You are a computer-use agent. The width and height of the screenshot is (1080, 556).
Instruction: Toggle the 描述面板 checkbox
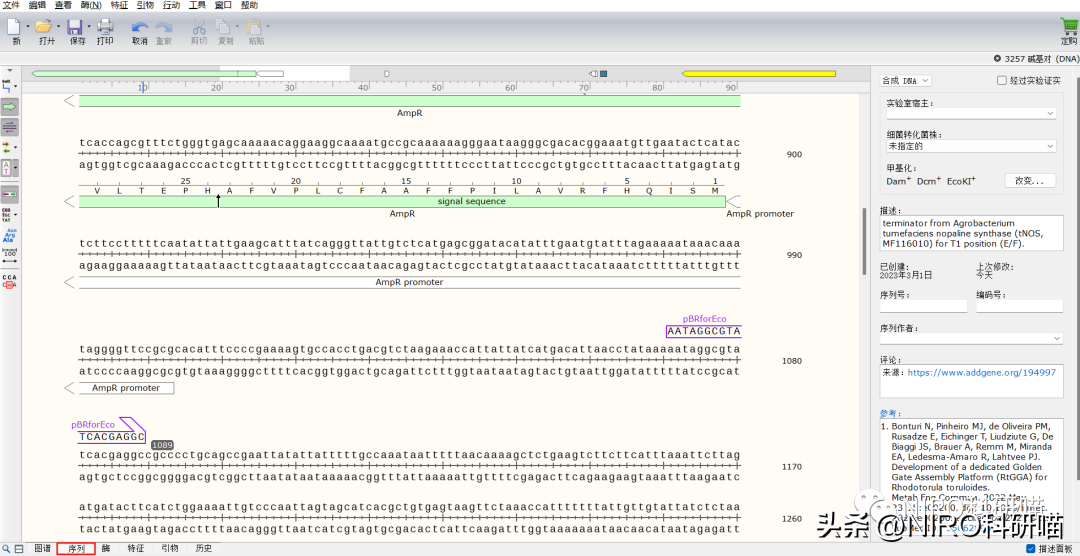1031,549
